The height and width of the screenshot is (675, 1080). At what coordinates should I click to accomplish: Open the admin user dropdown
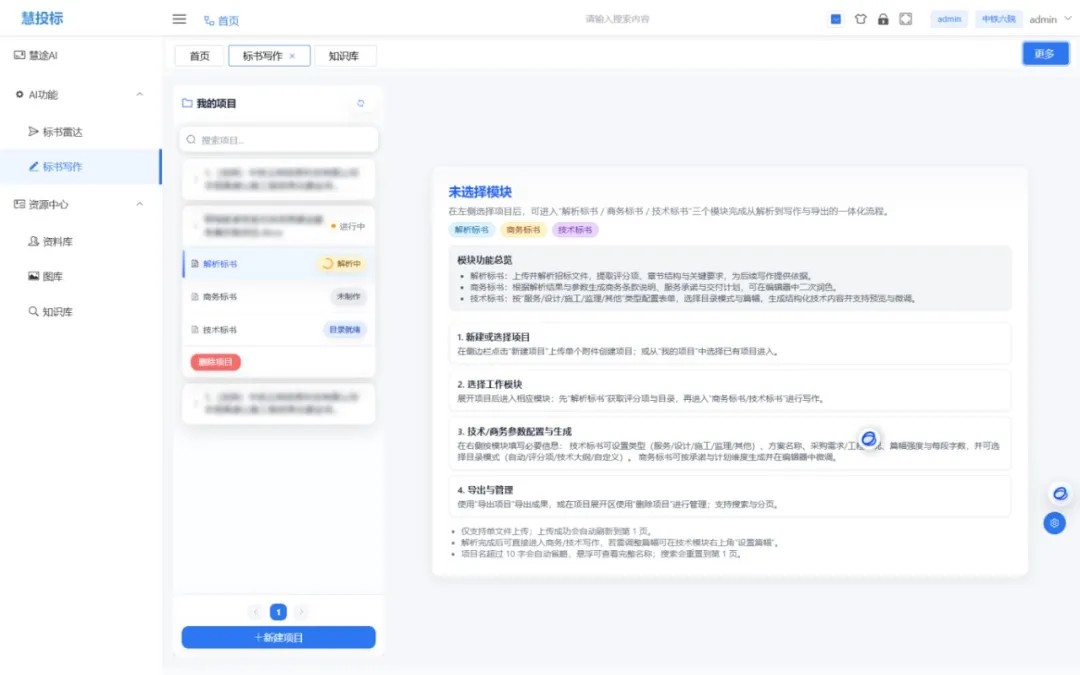pyautogui.click(x=1049, y=19)
